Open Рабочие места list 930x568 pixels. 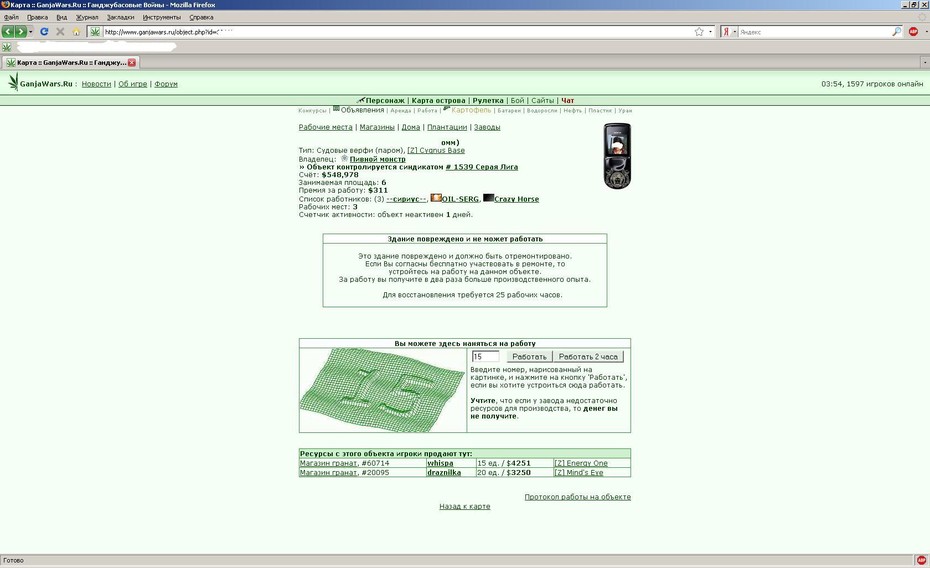[x=325, y=127]
